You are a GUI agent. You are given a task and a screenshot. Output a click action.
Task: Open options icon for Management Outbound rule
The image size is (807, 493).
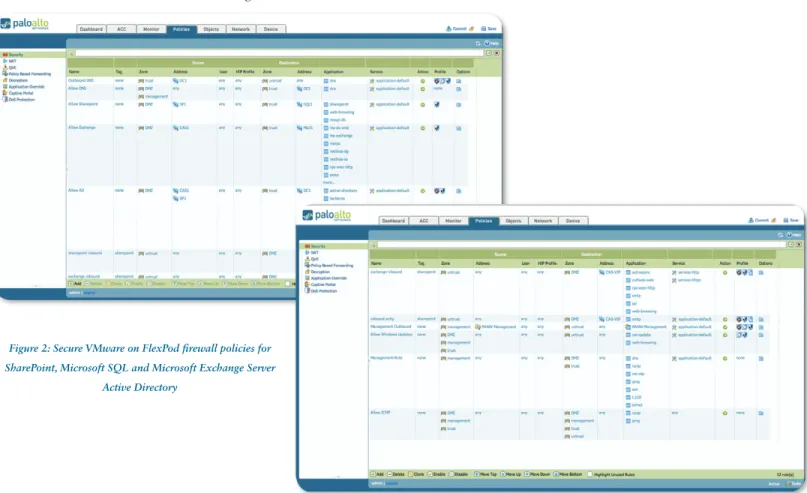[x=761, y=327]
